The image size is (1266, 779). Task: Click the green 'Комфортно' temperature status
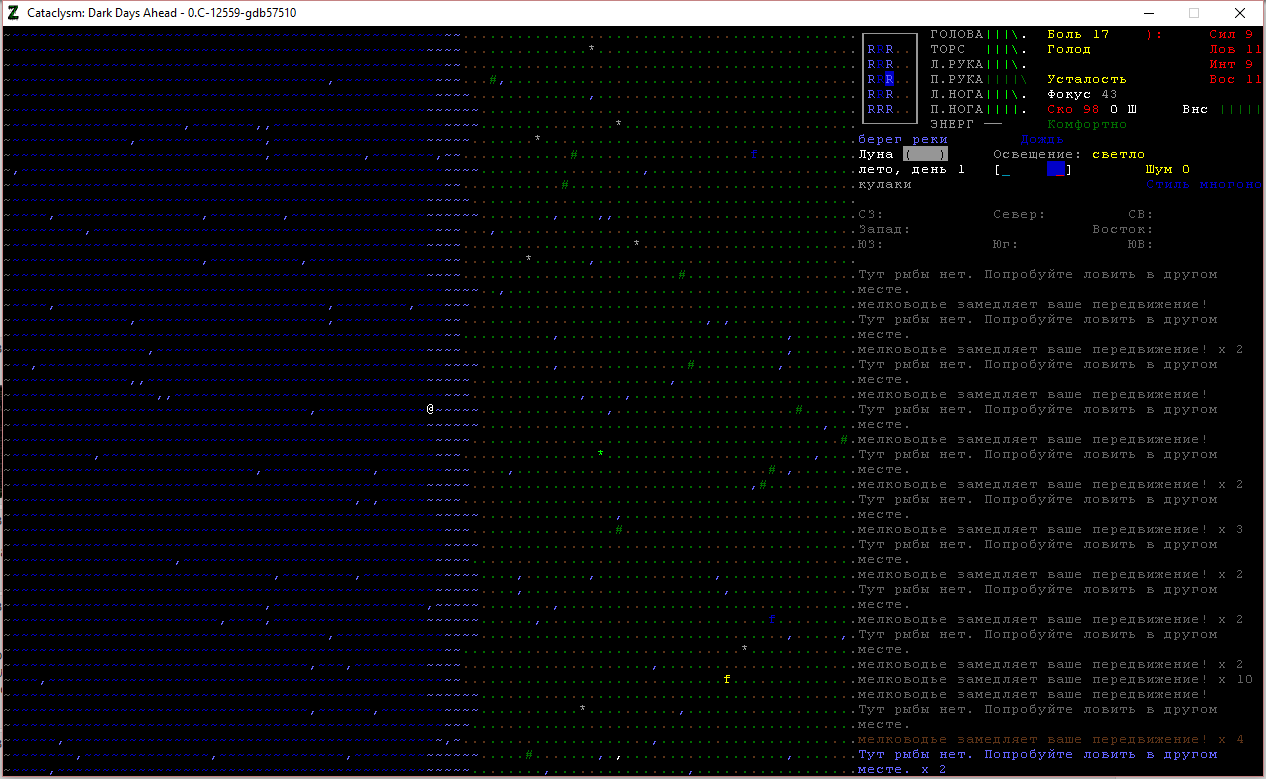tap(1087, 124)
